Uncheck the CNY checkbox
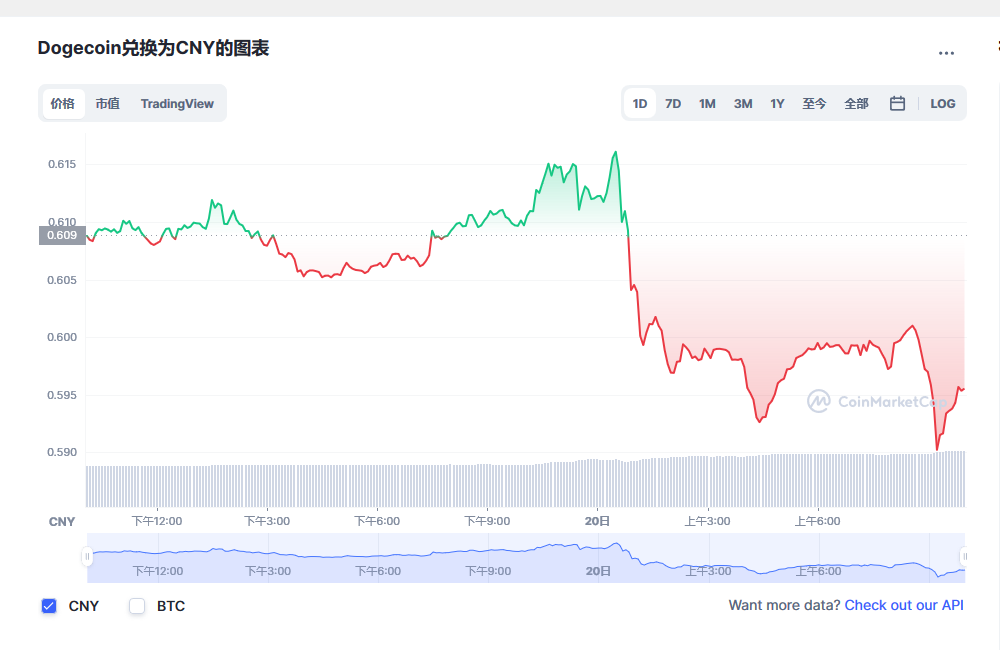 click(x=48, y=606)
